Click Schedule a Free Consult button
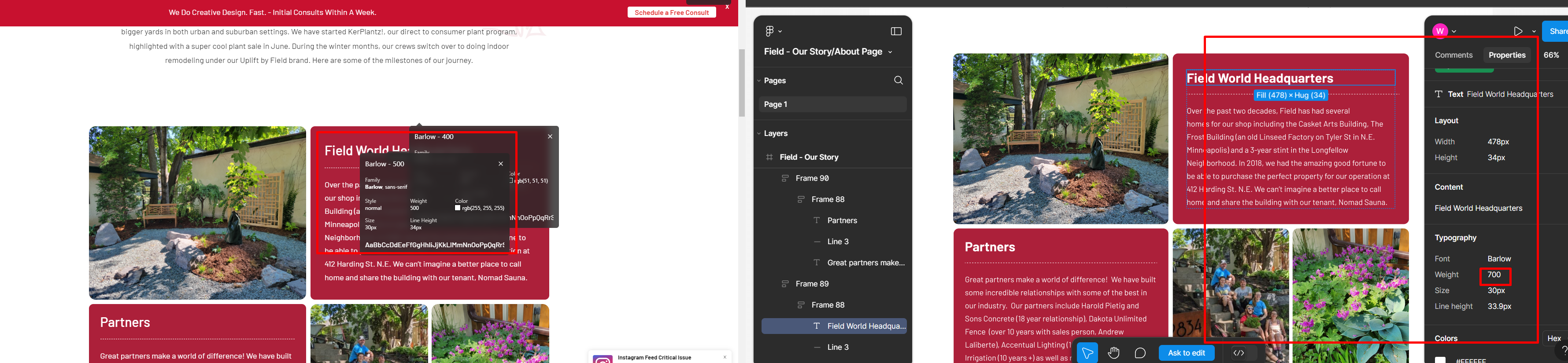Viewport: 1568px width, 363px height. click(x=671, y=12)
